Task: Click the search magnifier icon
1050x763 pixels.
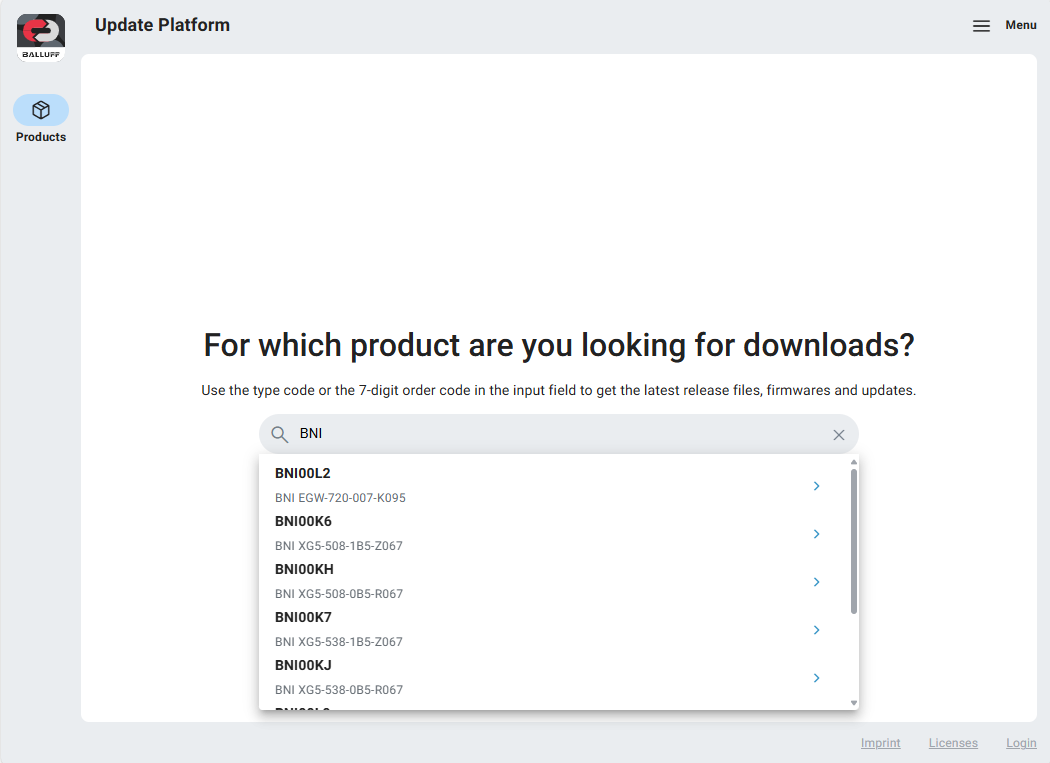Action: point(280,435)
